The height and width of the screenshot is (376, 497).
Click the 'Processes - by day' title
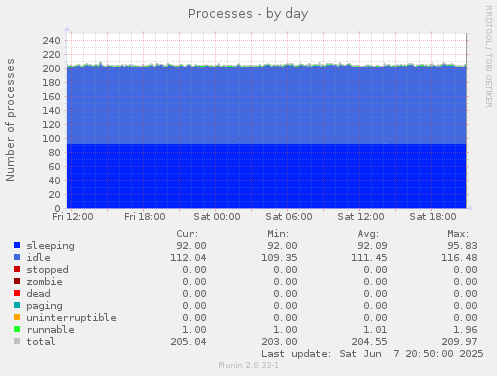[248, 14]
